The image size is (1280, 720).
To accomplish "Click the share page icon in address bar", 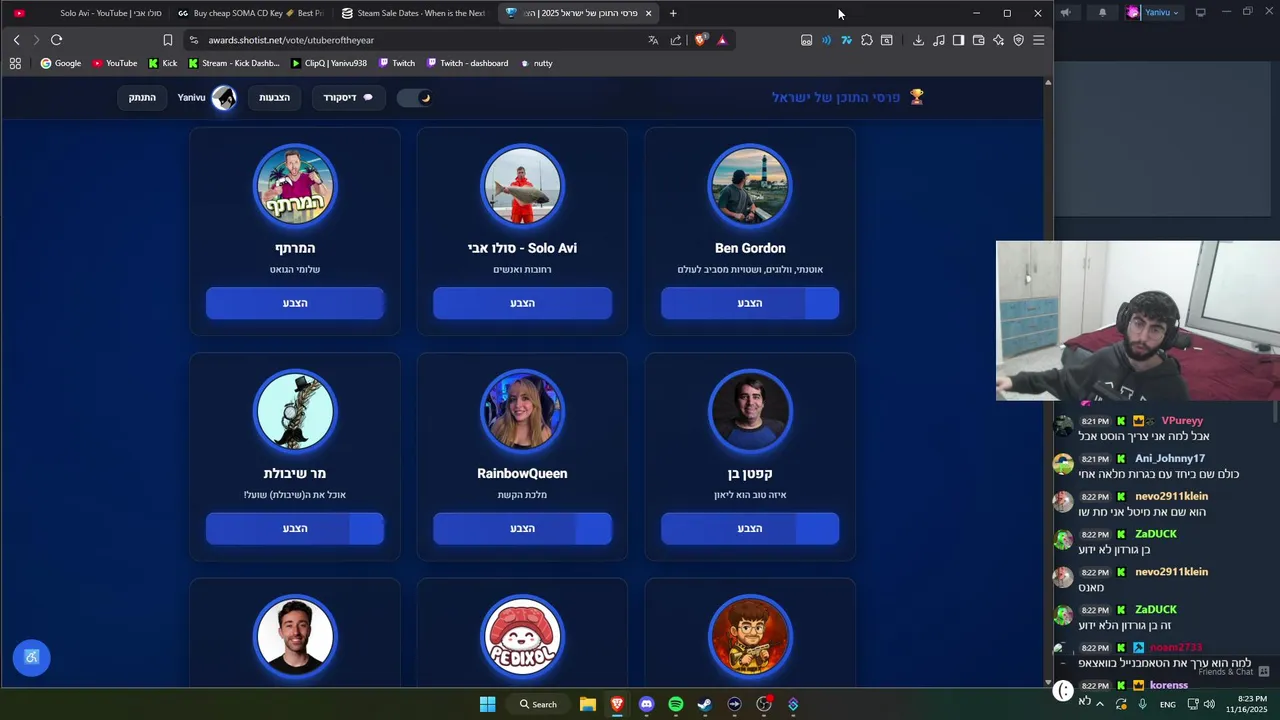I will pos(676,40).
